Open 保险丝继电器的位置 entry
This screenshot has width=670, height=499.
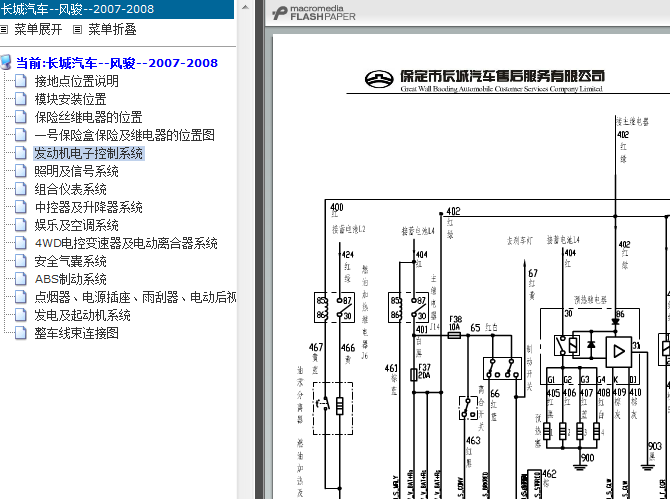[x=88, y=117]
